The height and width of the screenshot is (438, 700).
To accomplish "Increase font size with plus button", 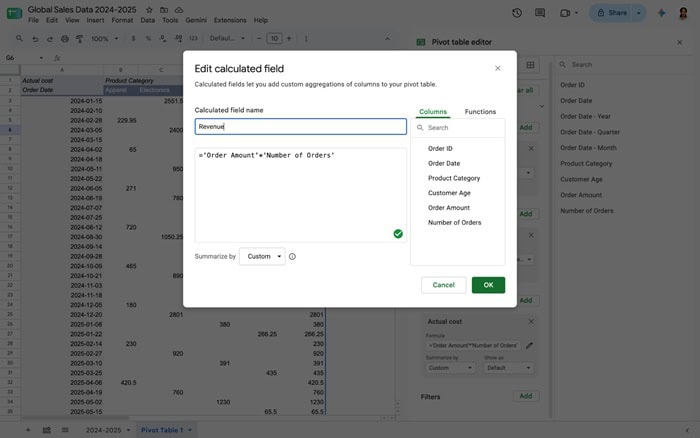I will pos(289,39).
